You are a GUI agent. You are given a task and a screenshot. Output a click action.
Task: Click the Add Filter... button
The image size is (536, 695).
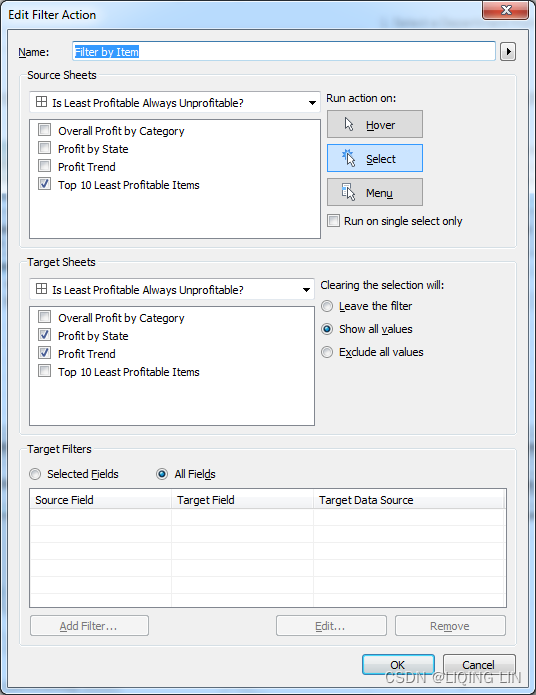pyautogui.click(x=89, y=625)
